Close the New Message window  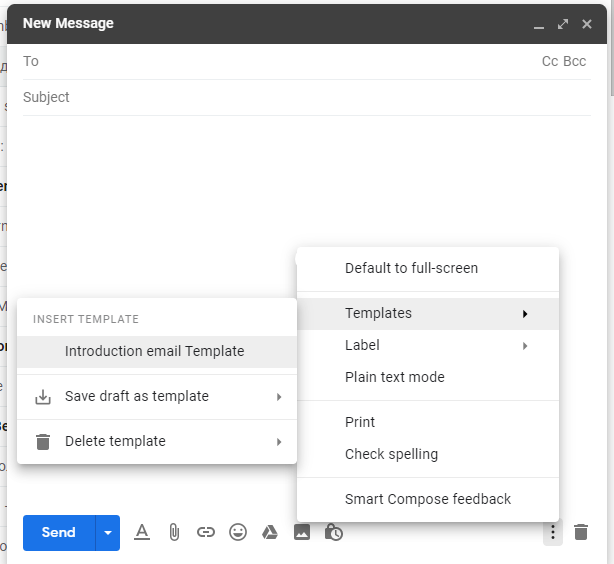point(587,24)
